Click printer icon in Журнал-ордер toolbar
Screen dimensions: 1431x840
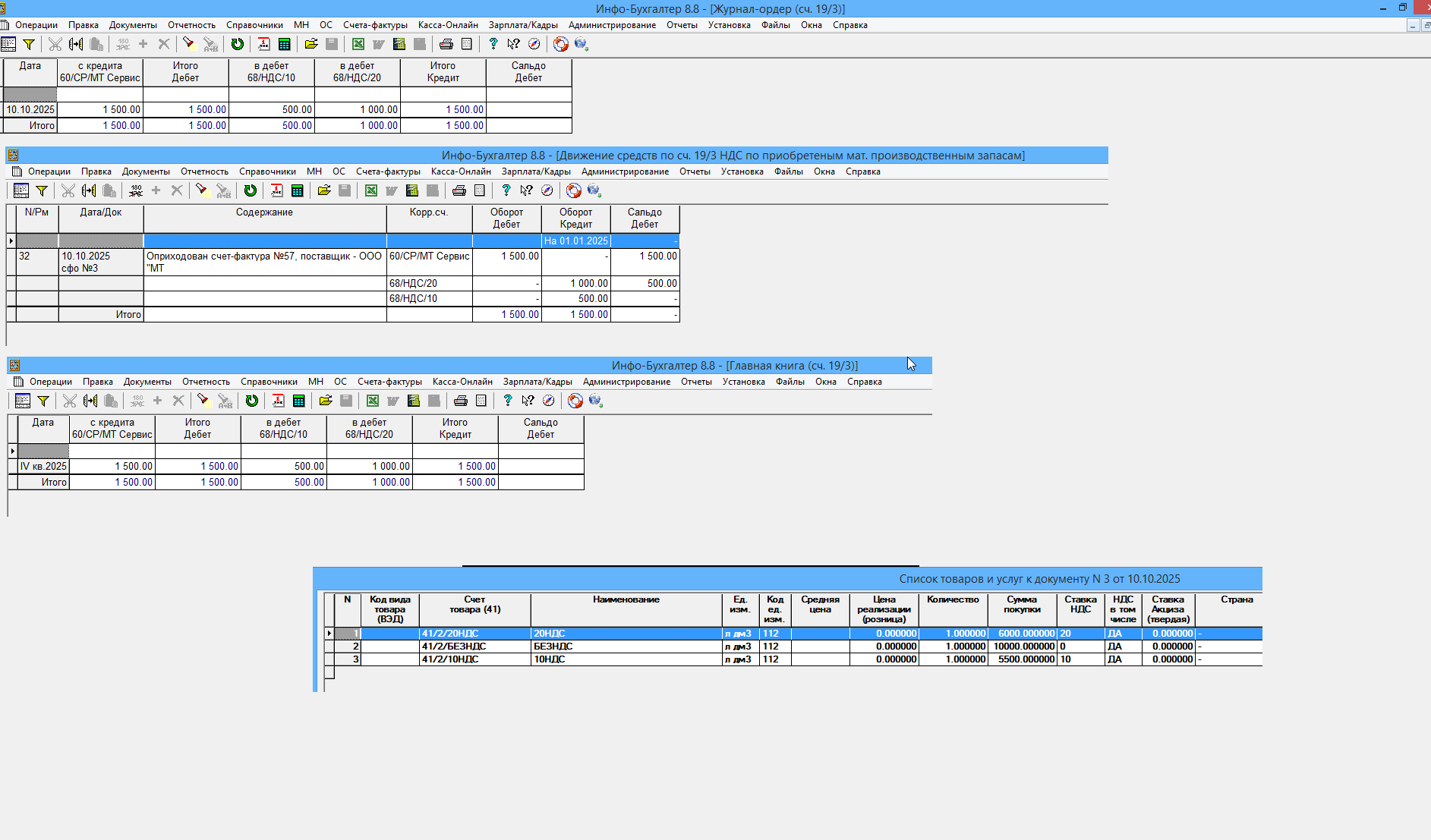[x=446, y=44]
